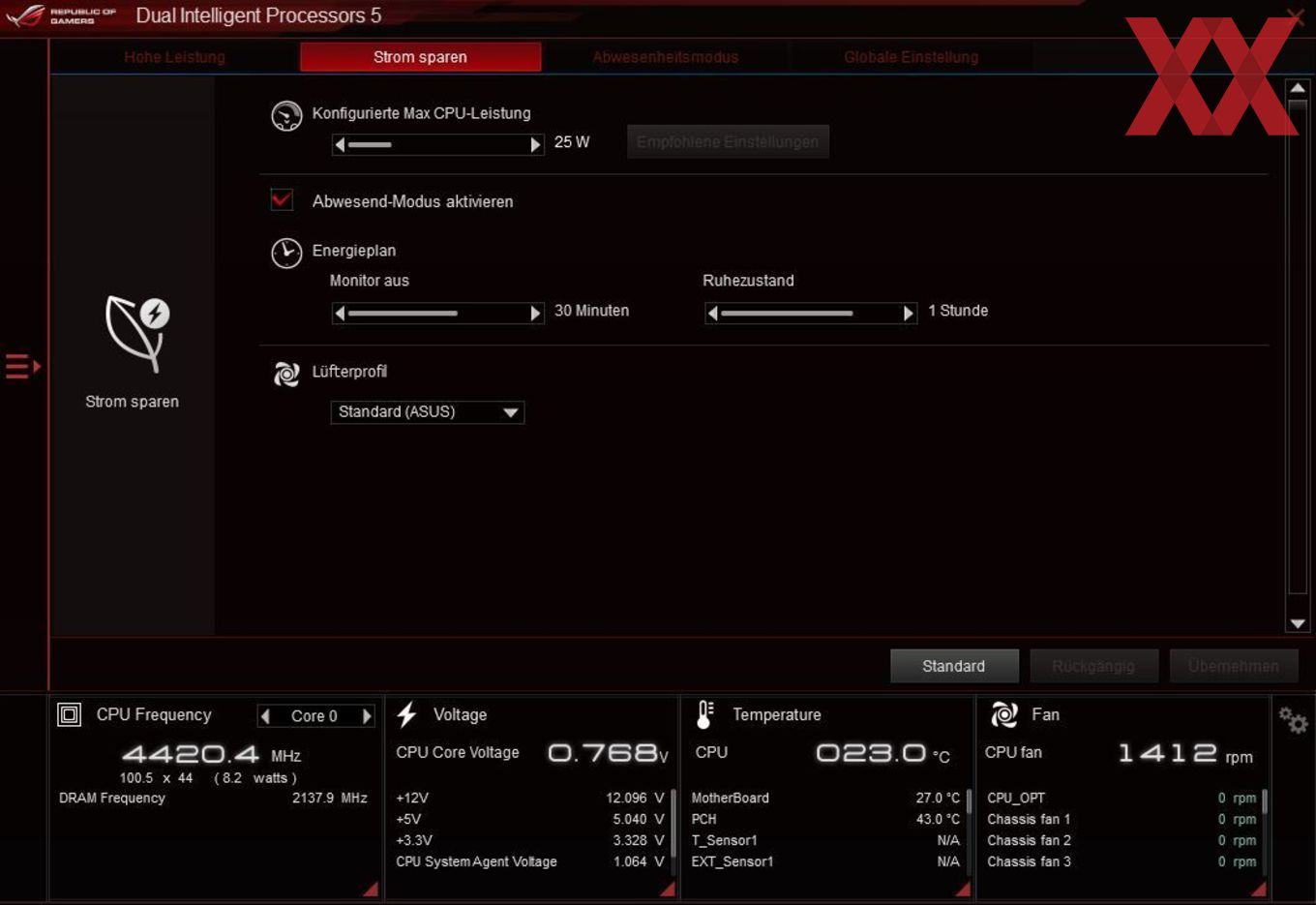The image size is (1316, 905).
Task: Click the Monitor aus slider track
Action: [437, 313]
